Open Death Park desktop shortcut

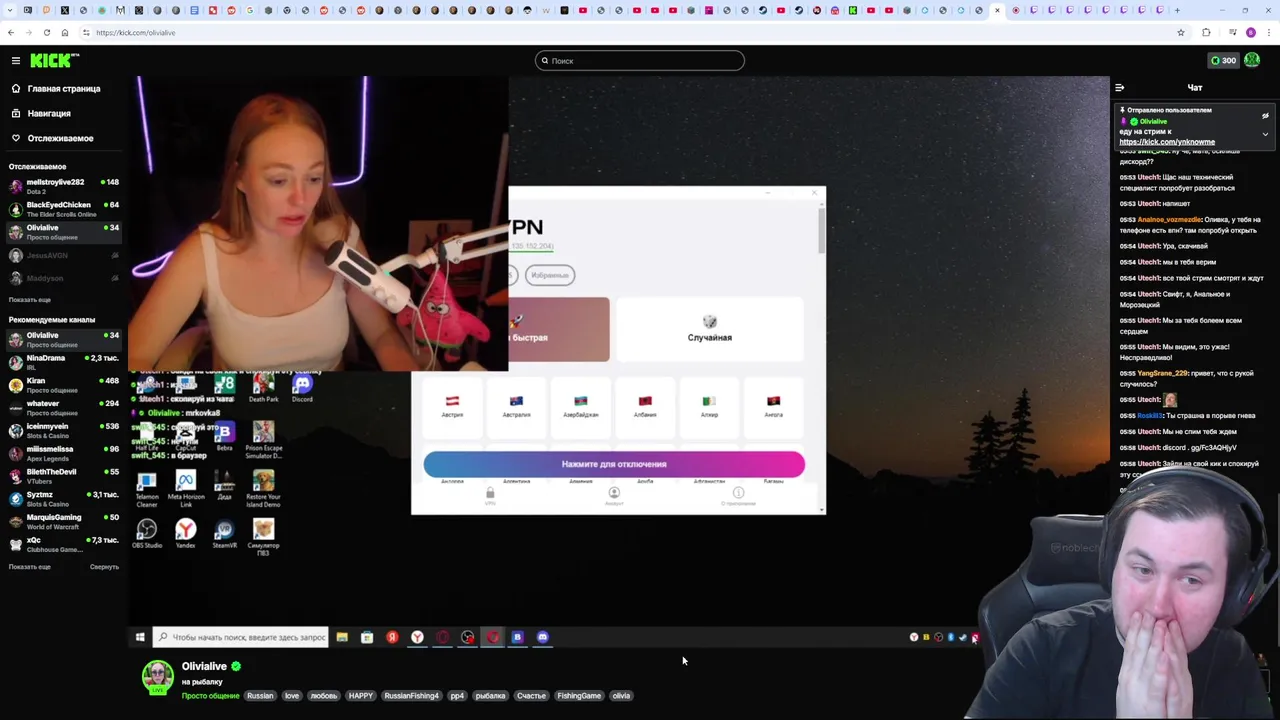pos(263,388)
